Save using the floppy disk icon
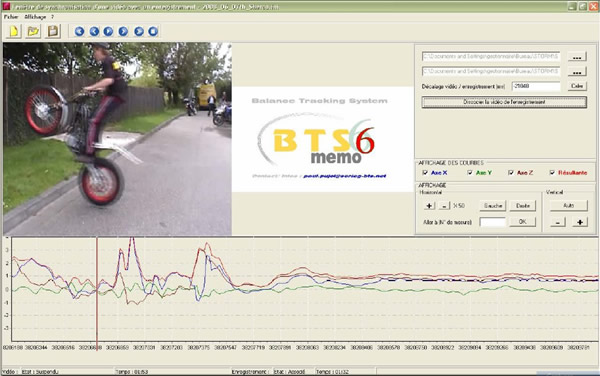600x376 pixels. coord(53,31)
